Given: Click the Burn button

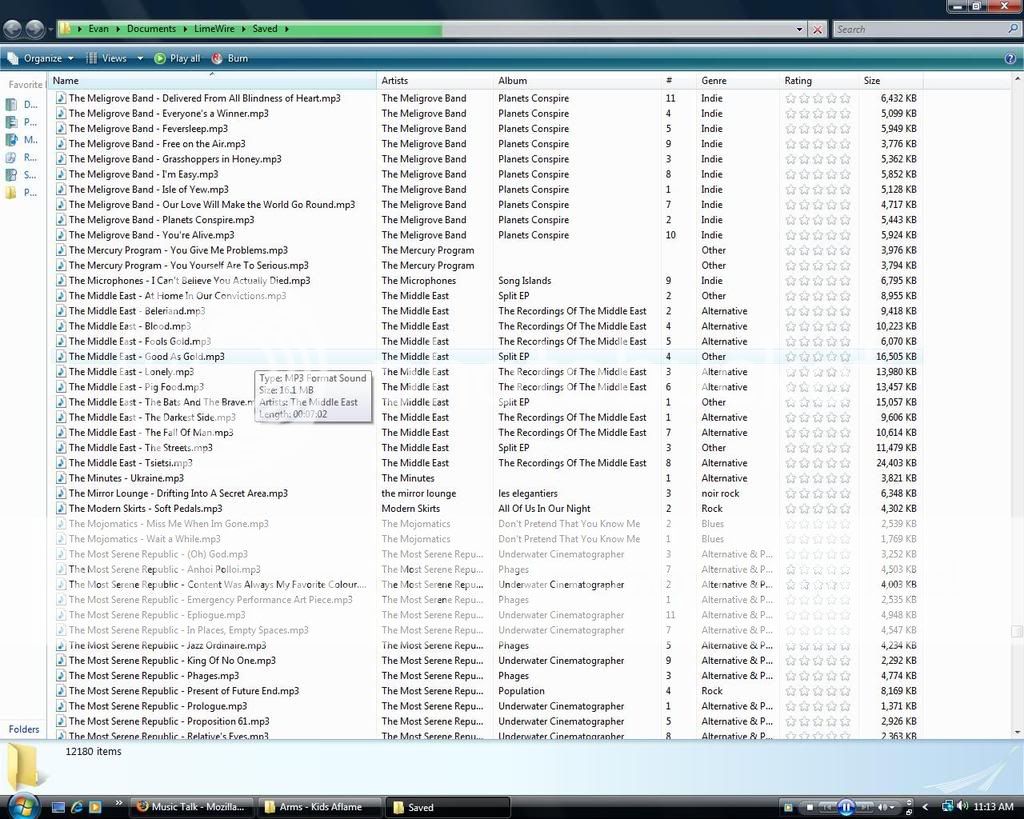Looking at the screenshot, I should [x=230, y=58].
